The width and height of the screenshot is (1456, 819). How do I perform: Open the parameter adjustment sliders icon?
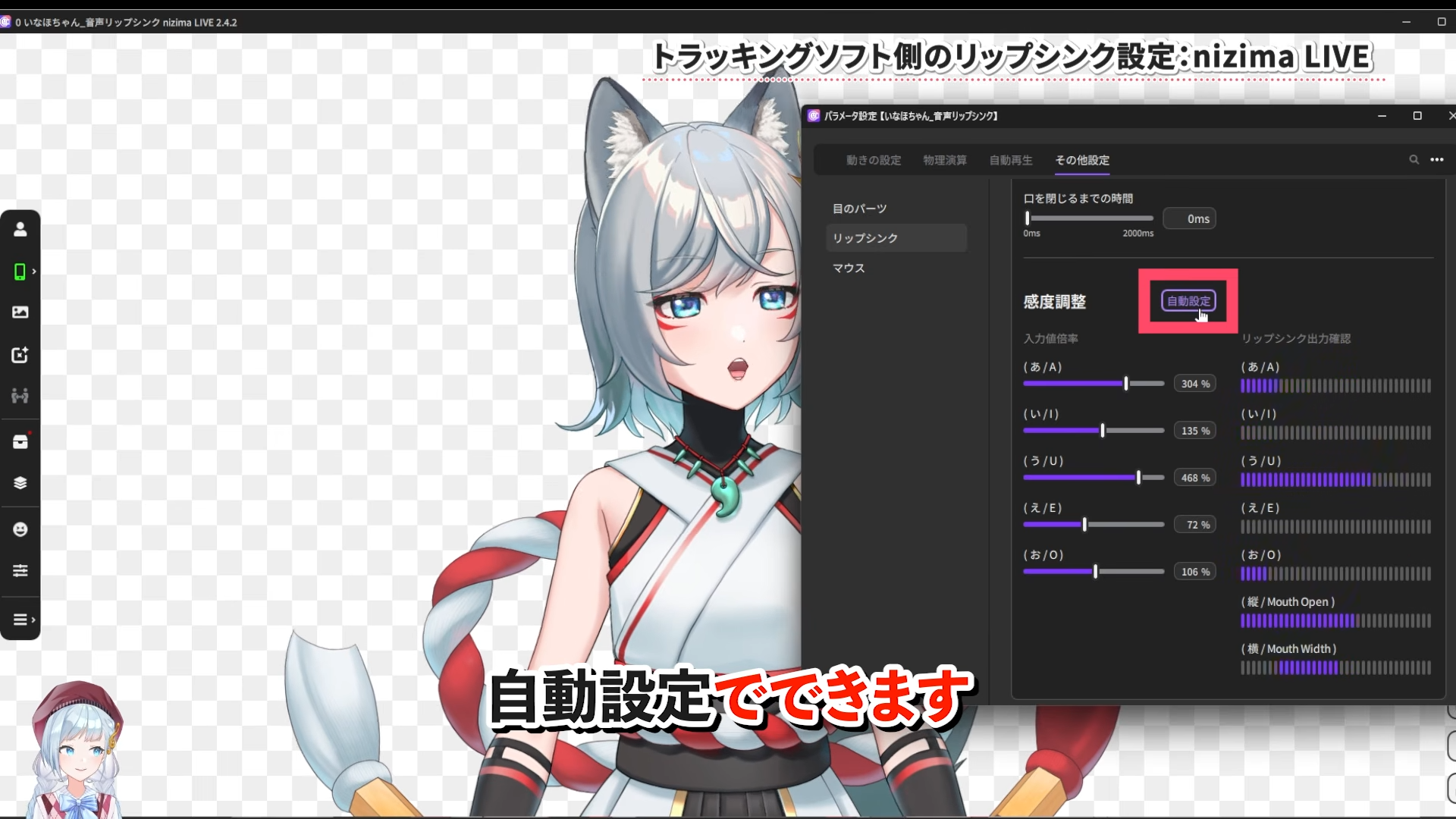click(x=20, y=570)
